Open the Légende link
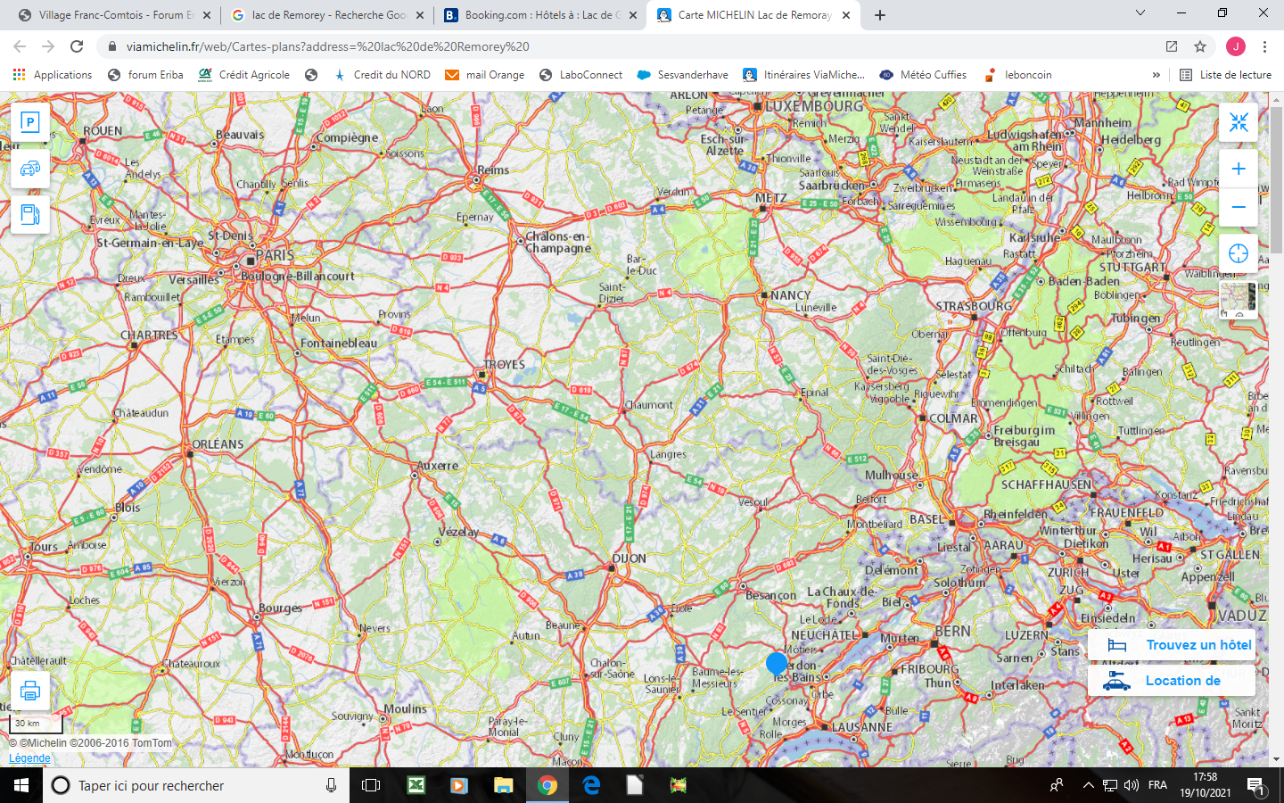 30,758
